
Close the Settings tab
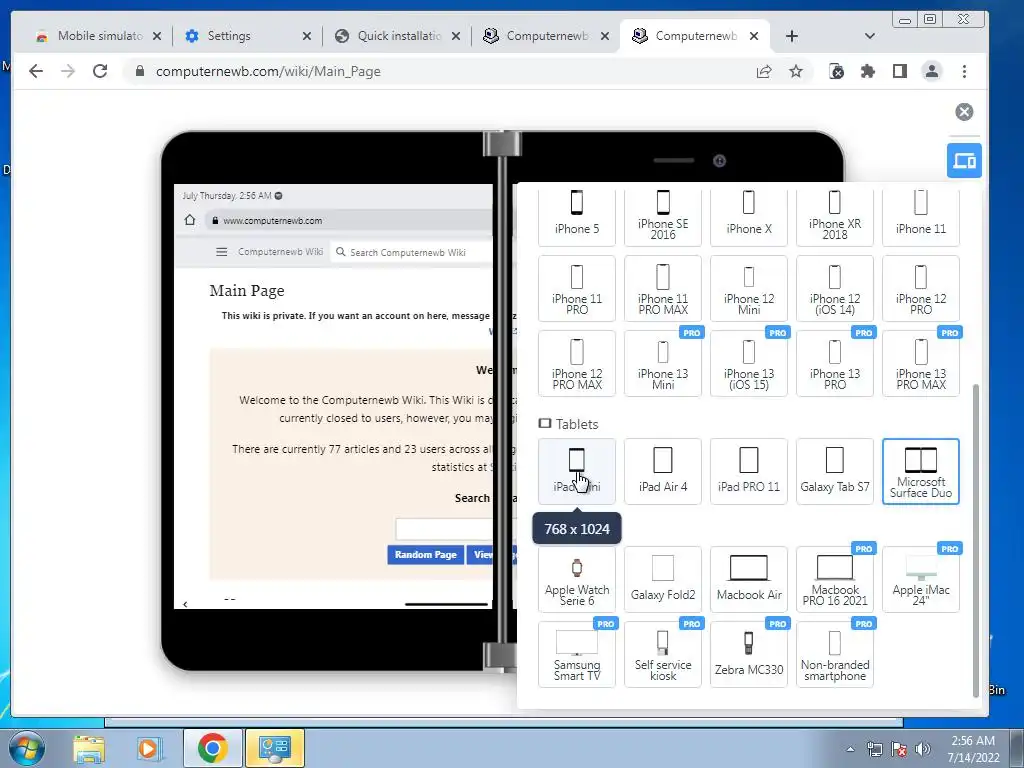tap(306, 37)
